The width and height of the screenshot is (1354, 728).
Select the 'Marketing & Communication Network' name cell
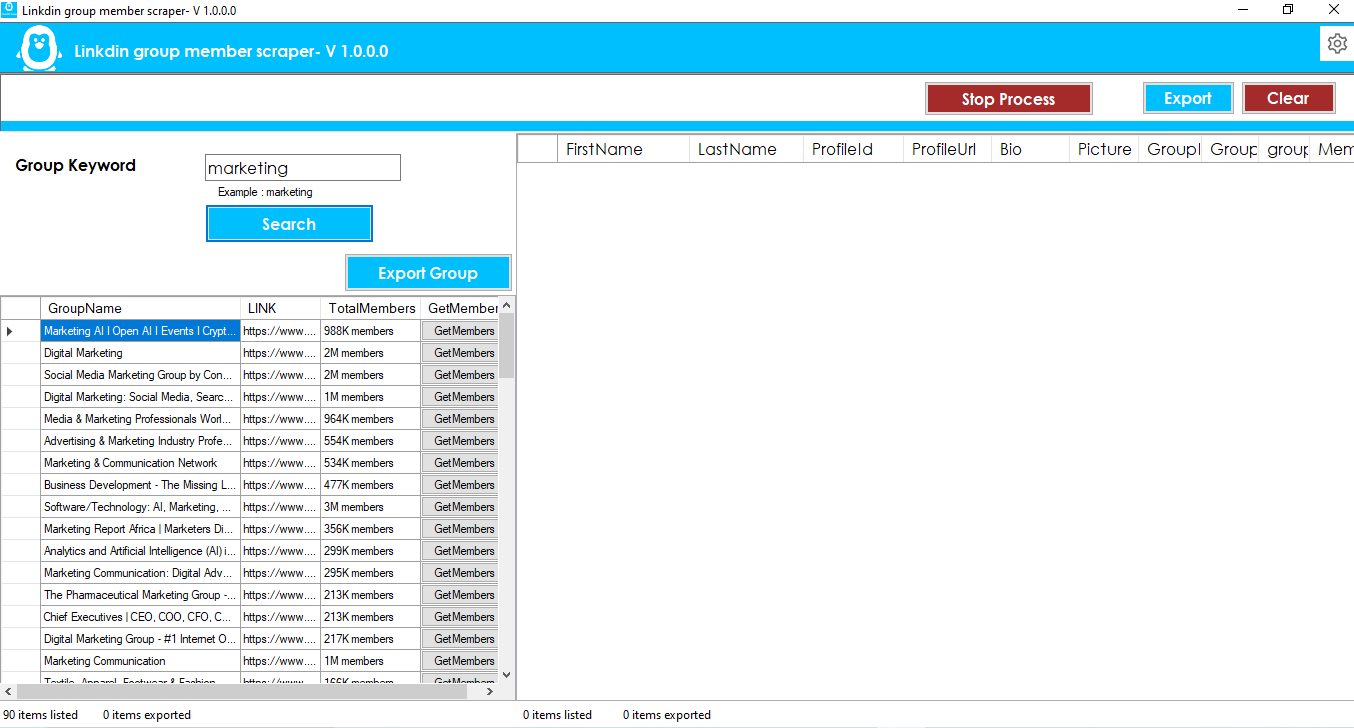(140, 463)
